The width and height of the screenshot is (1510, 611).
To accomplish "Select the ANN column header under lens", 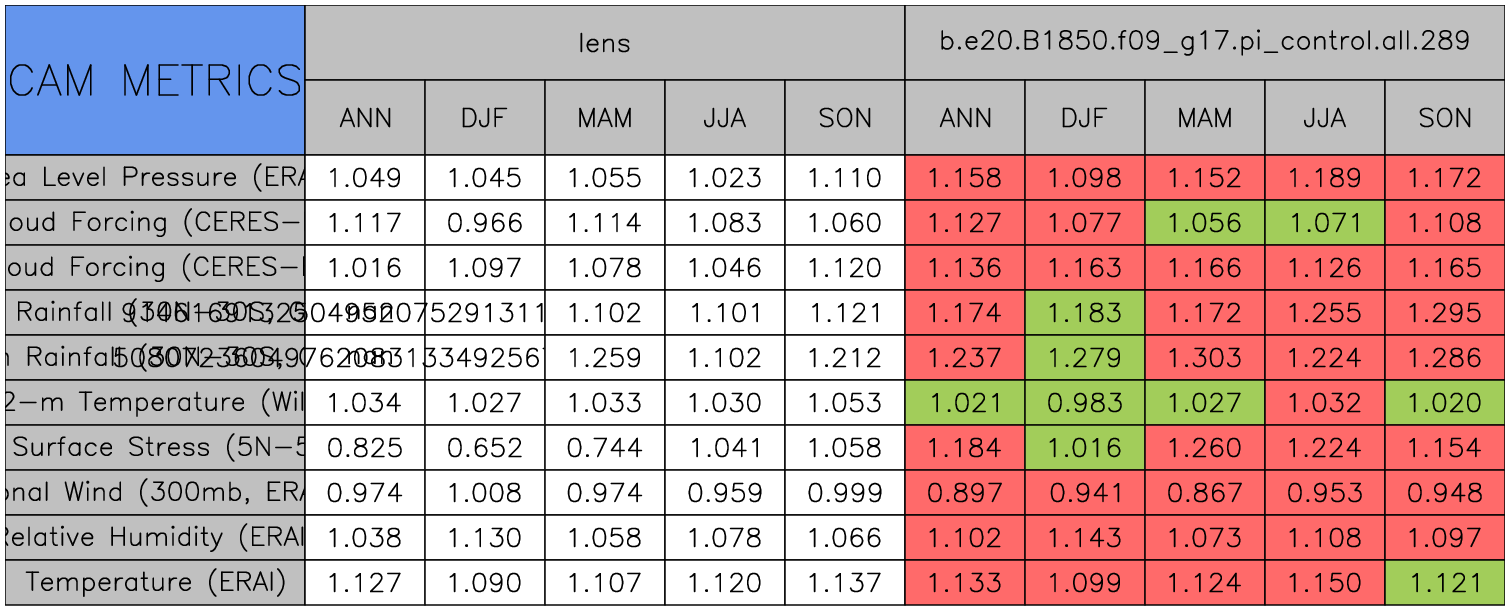I will pyautogui.click(x=365, y=118).
